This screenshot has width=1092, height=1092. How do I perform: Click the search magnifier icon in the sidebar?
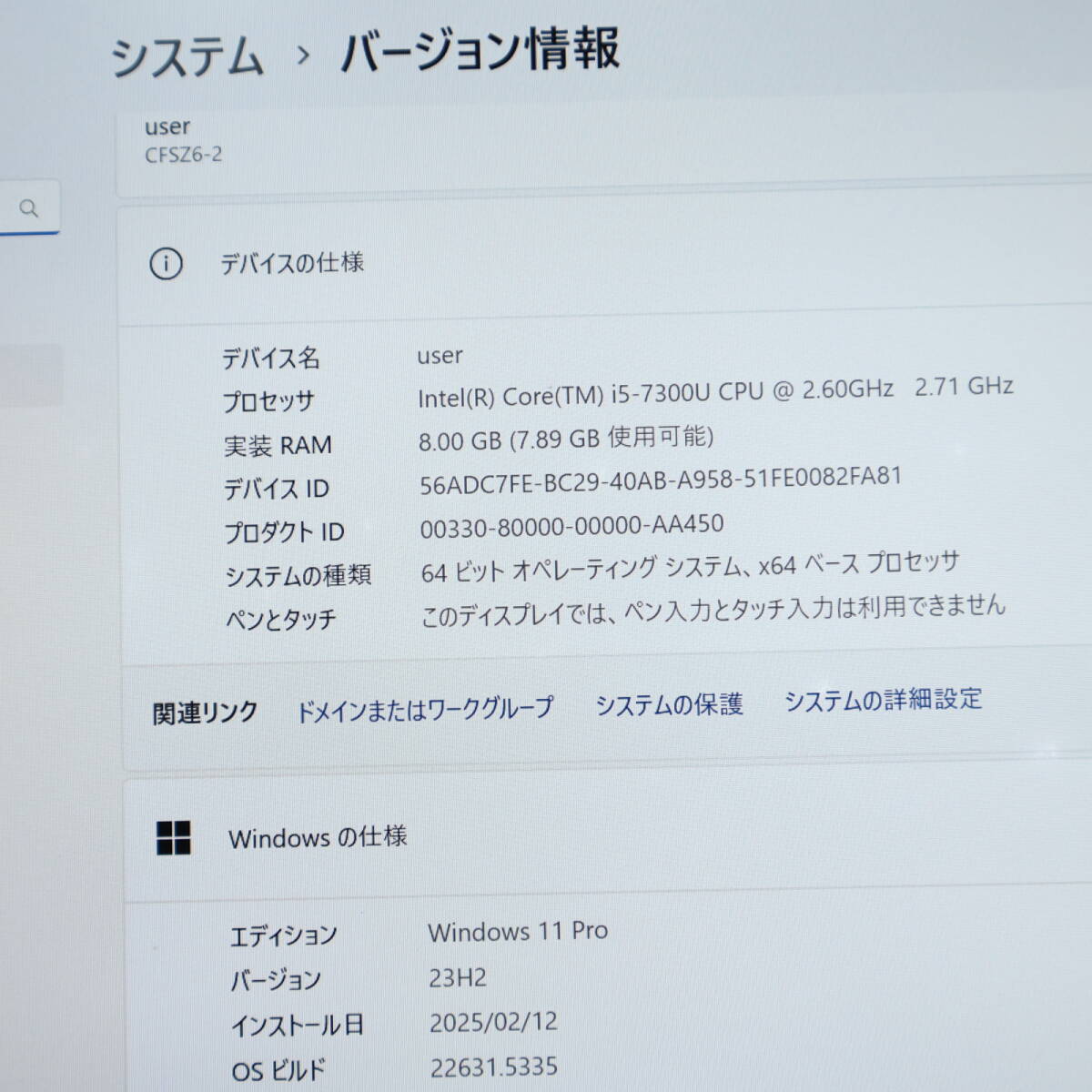pyautogui.click(x=29, y=208)
